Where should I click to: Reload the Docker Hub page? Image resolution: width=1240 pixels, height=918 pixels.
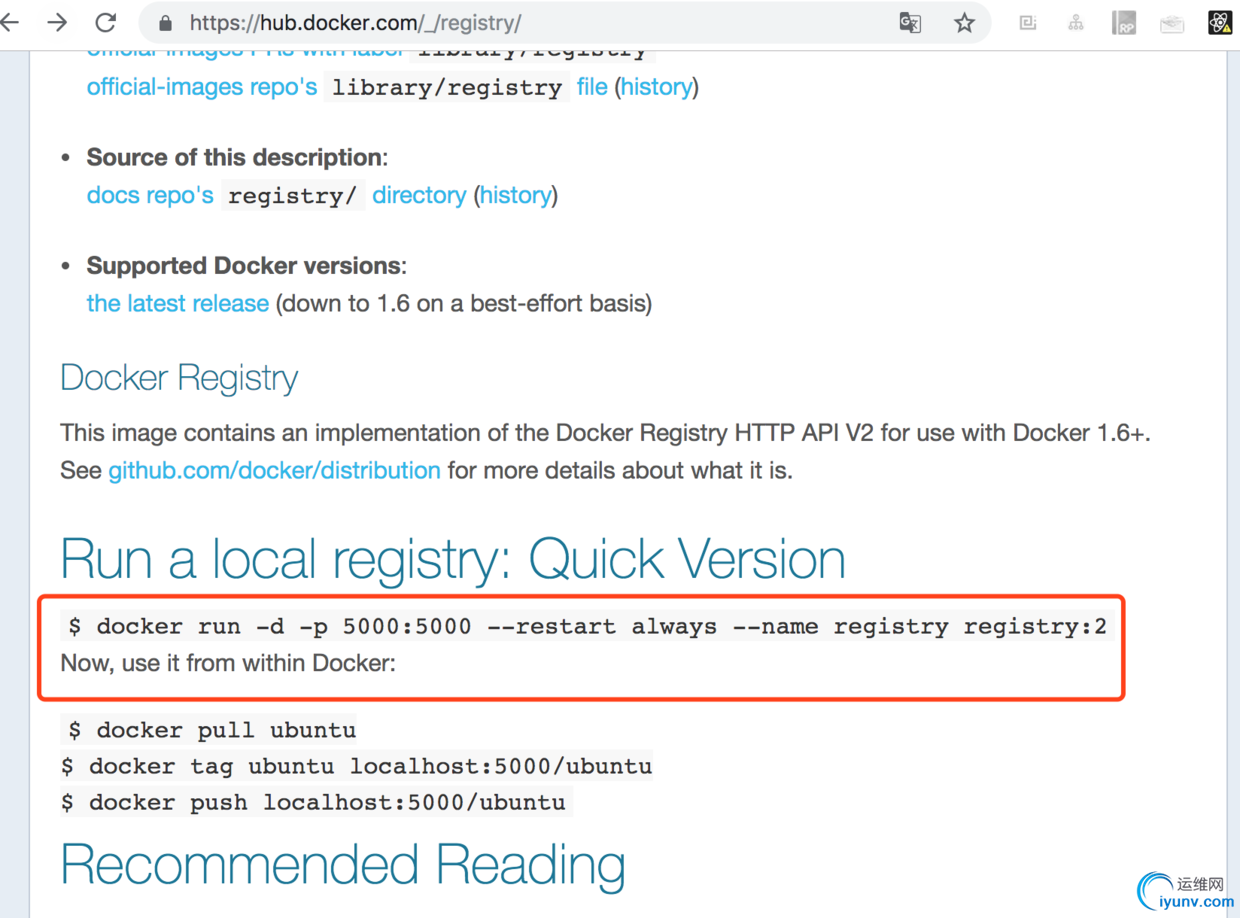pyautogui.click(x=106, y=22)
